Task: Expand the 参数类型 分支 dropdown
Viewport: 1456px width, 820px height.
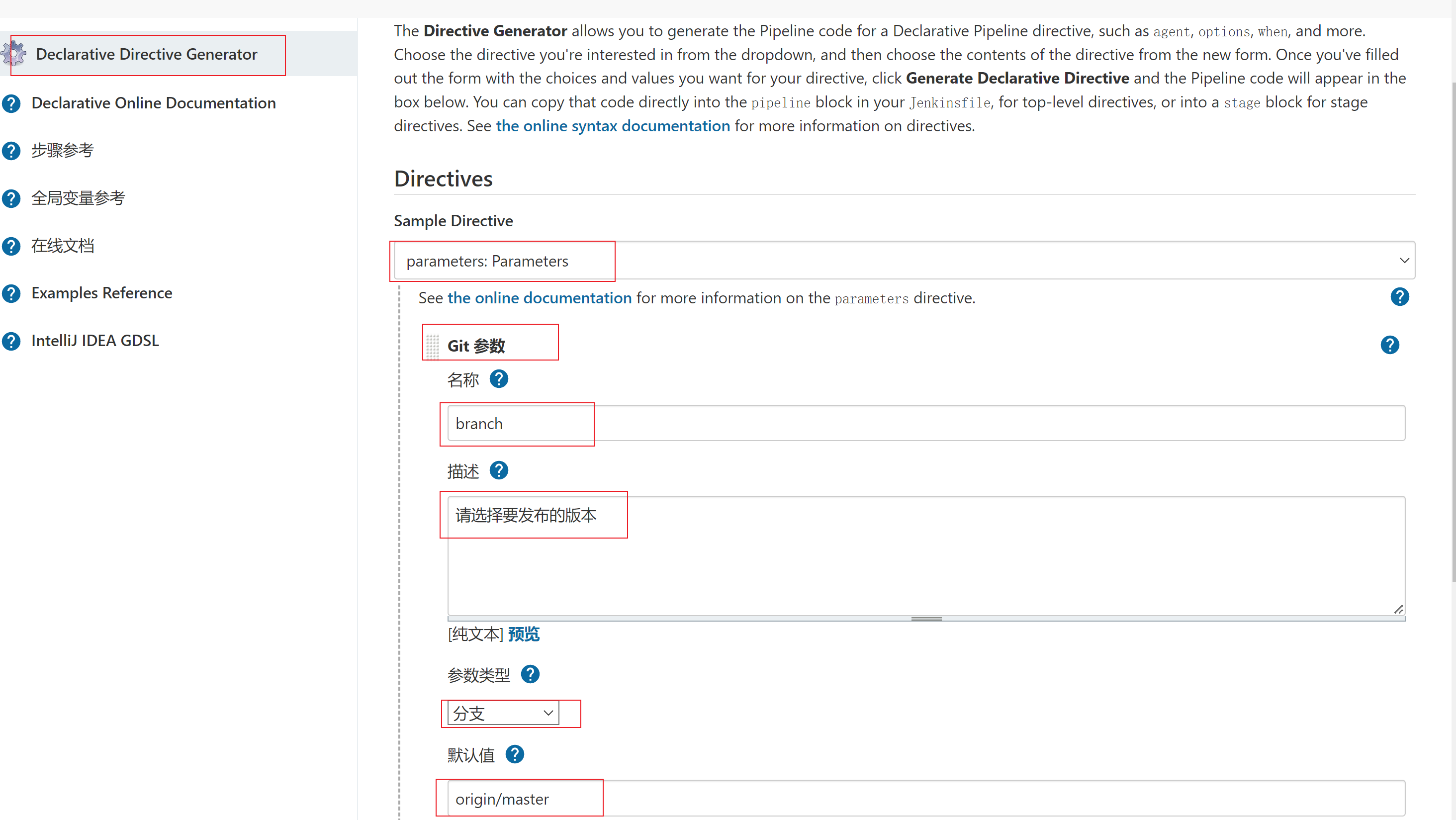Action: coord(503,713)
